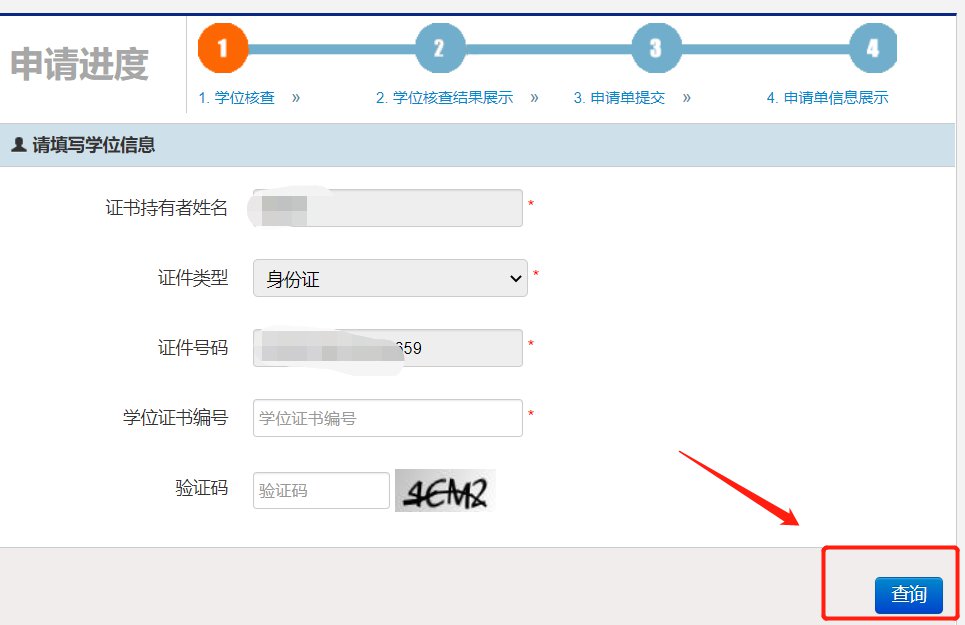Image resolution: width=965 pixels, height=625 pixels.
Task: Open the 证件类型 dropdown showing 身份证
Action: click(390, 278)
